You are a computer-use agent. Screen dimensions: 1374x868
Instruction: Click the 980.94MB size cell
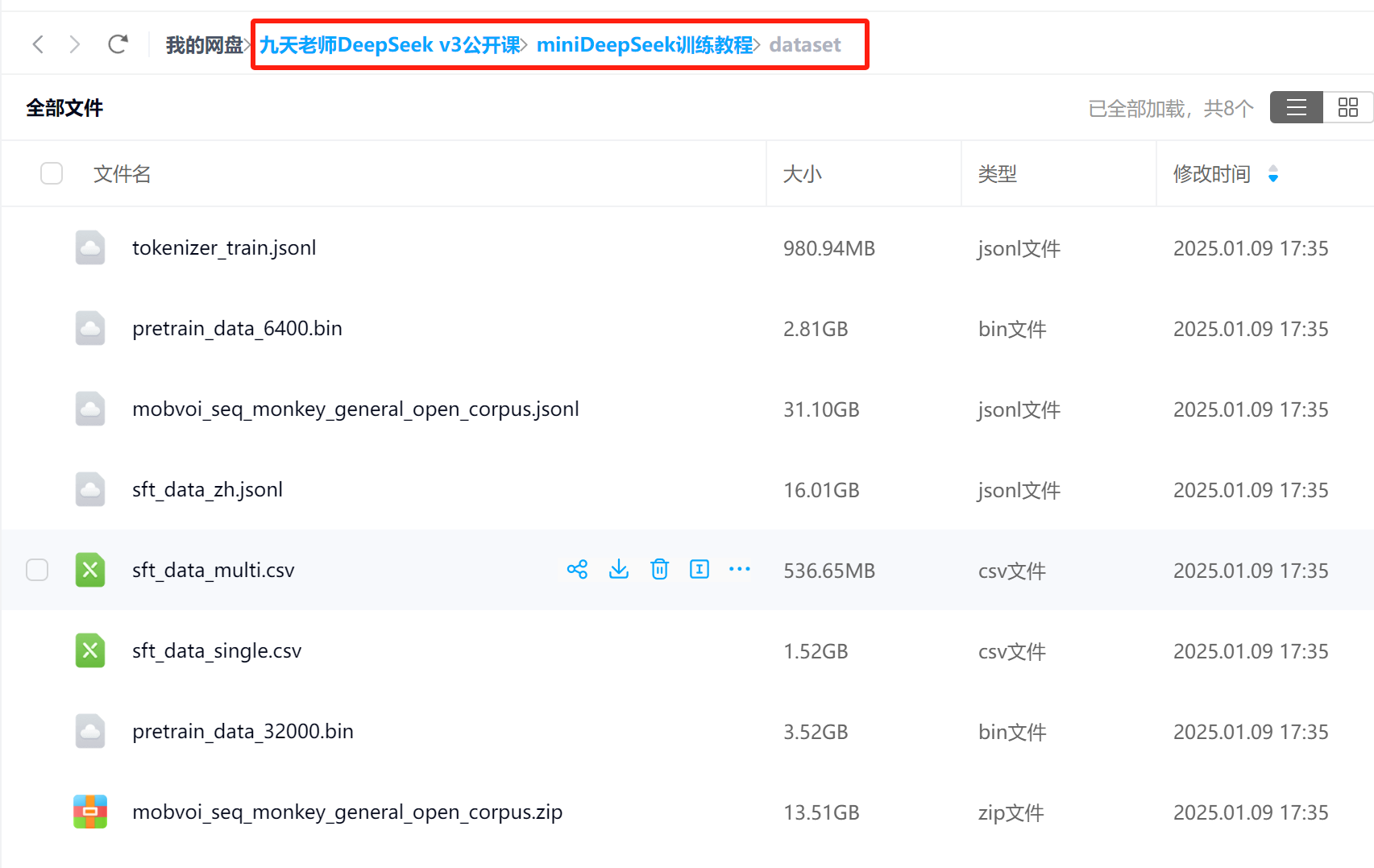(x=829, y=248)
